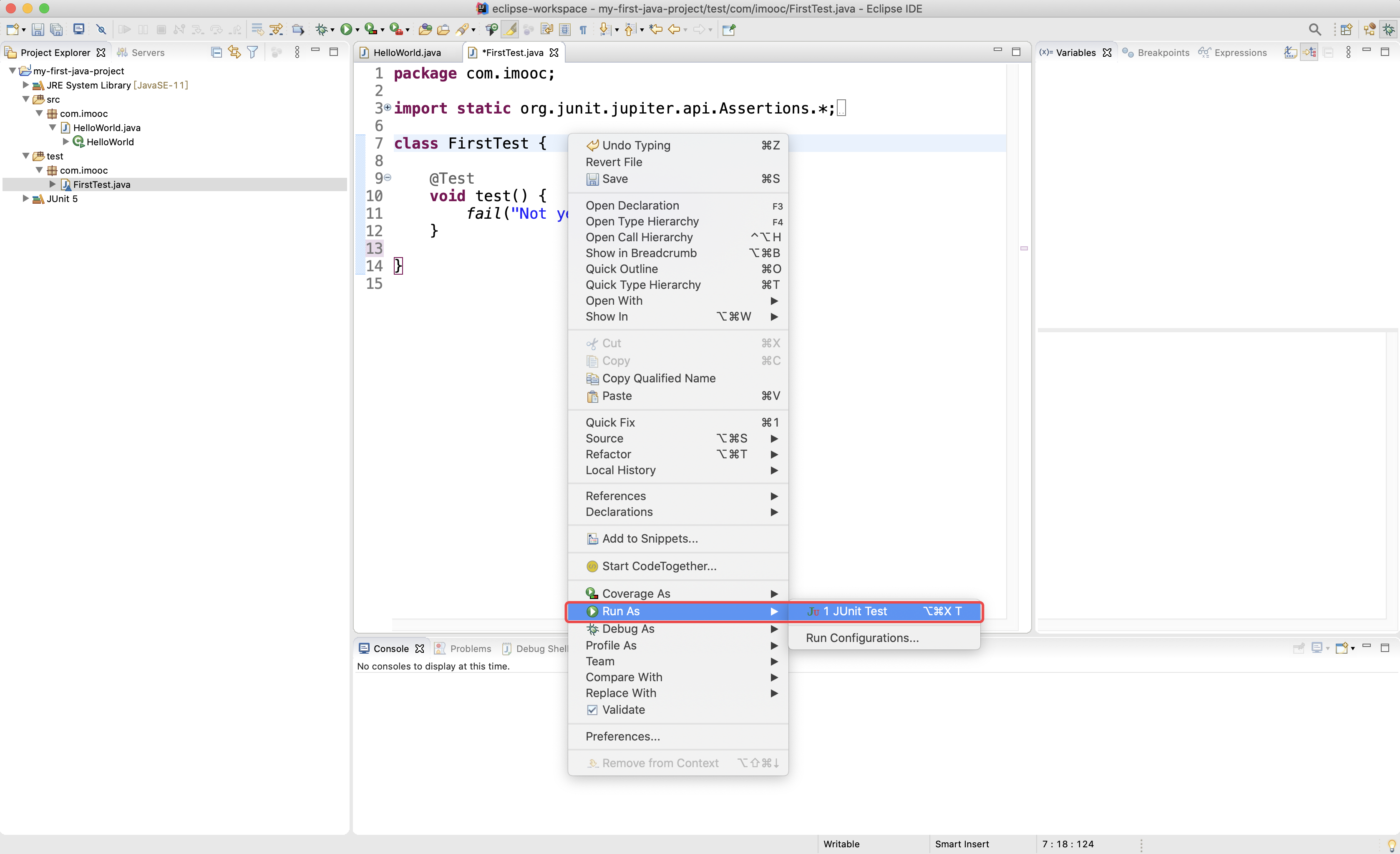Select Run As in context menu

coord(678,611)
